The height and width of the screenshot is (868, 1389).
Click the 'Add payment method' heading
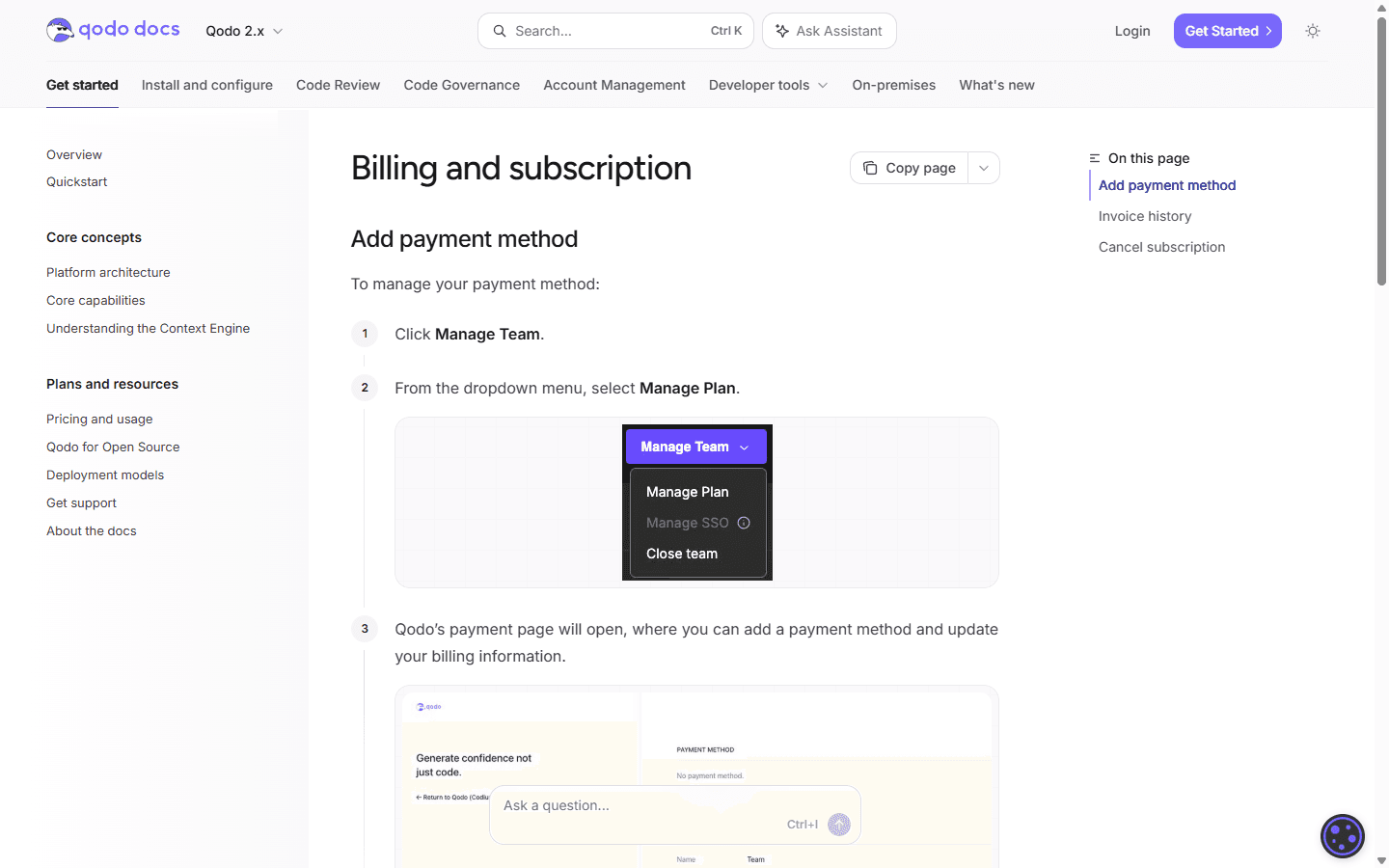tap(464, 238)
